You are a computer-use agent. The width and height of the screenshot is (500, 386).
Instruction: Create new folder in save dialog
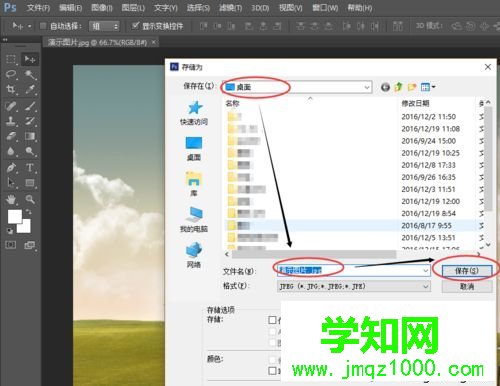click(x=412, y=87)
